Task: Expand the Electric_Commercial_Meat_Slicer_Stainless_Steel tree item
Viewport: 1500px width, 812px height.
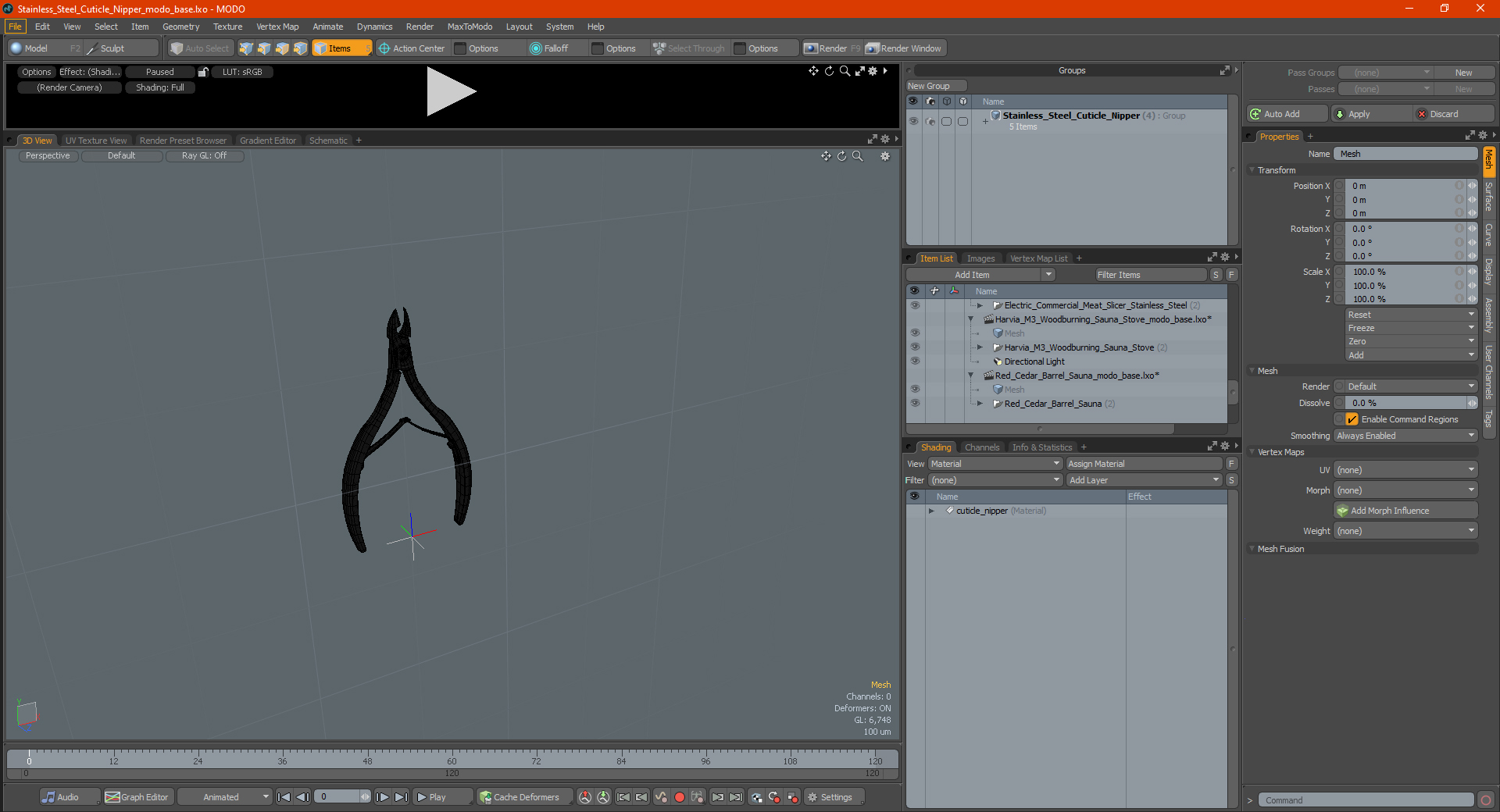Action: click(x=980, y=305)
